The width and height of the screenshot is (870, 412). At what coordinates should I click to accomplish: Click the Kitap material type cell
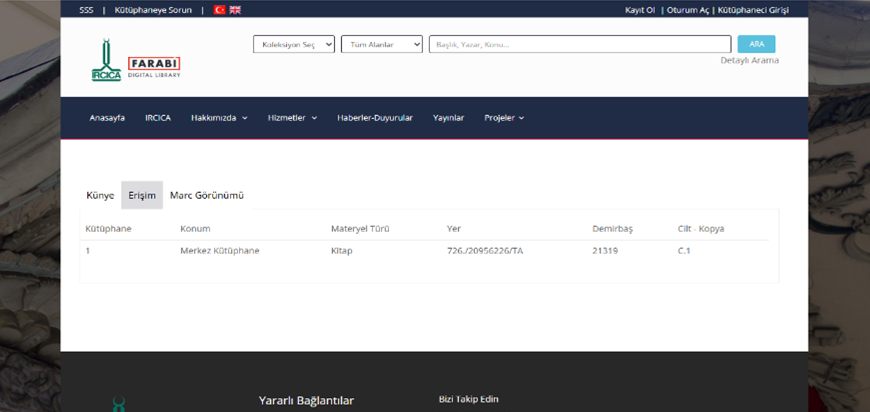(x=342, y=251)
